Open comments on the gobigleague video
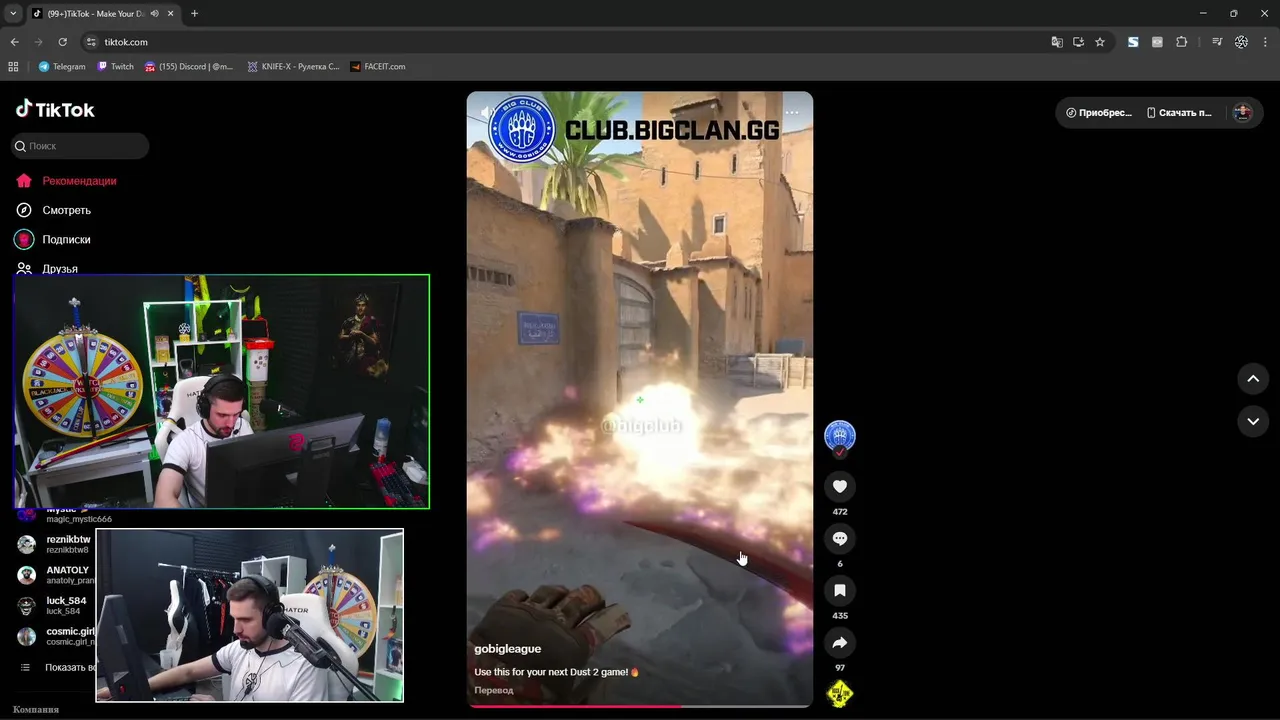 [840, 539]
